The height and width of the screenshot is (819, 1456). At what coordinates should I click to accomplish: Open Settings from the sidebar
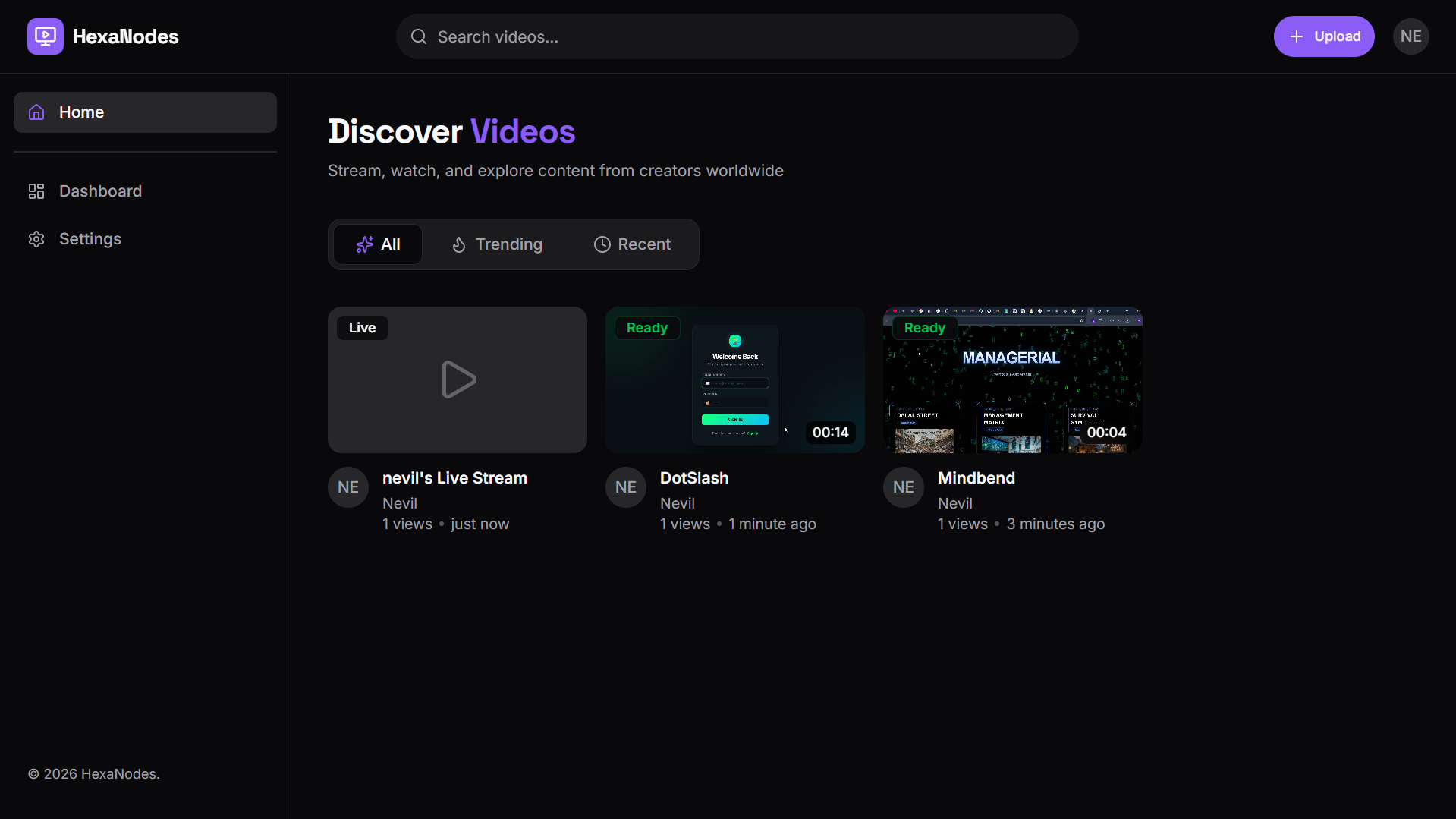coord(145,239)
